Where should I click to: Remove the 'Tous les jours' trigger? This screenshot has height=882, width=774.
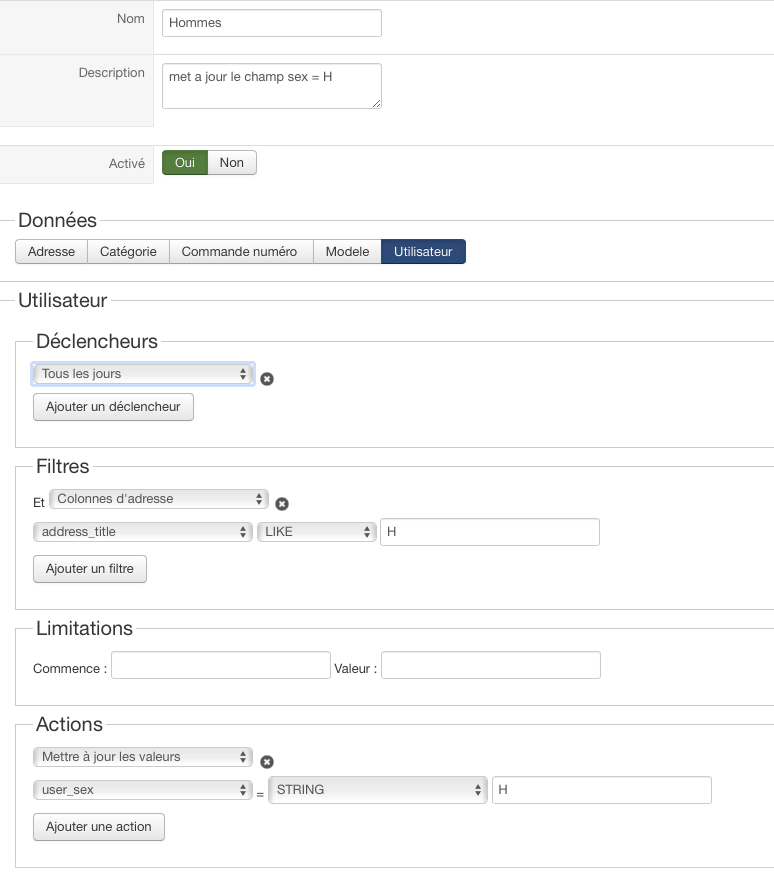(x=267, y=379)
